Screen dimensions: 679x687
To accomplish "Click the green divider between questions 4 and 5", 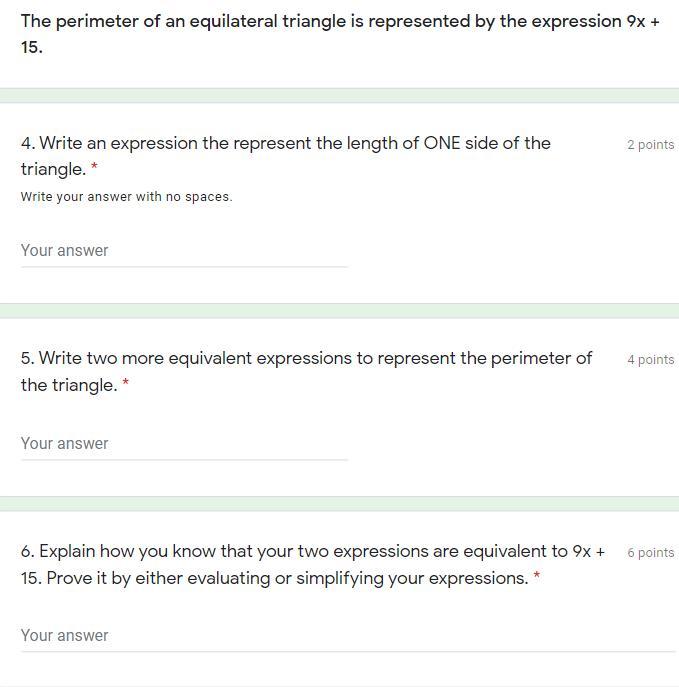I will (x=339, y=311).
